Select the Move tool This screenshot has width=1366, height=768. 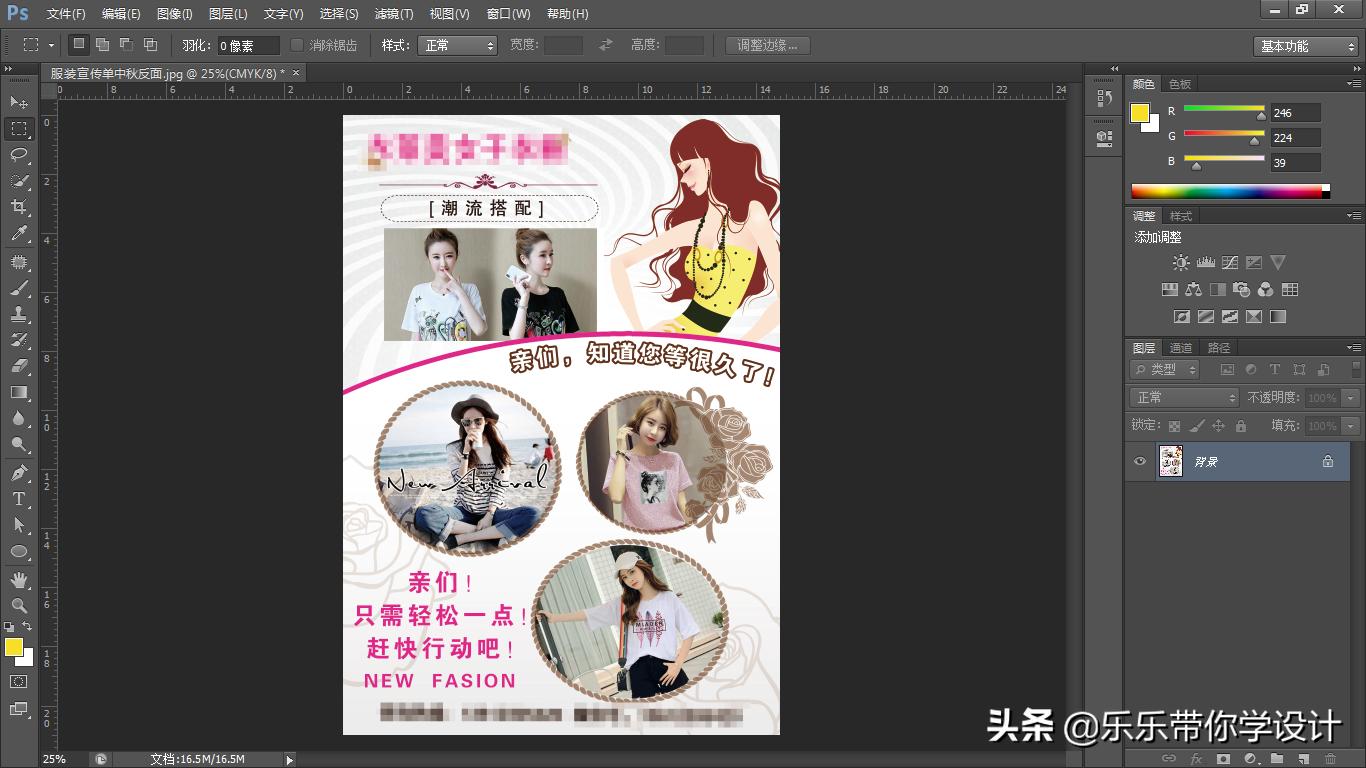click(18, 102)
